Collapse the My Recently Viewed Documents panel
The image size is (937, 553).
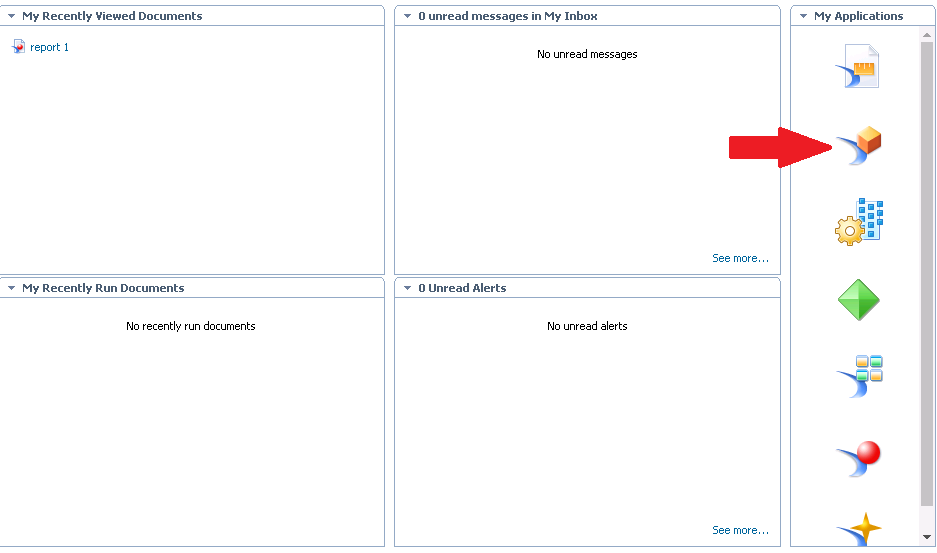[11, 16]
